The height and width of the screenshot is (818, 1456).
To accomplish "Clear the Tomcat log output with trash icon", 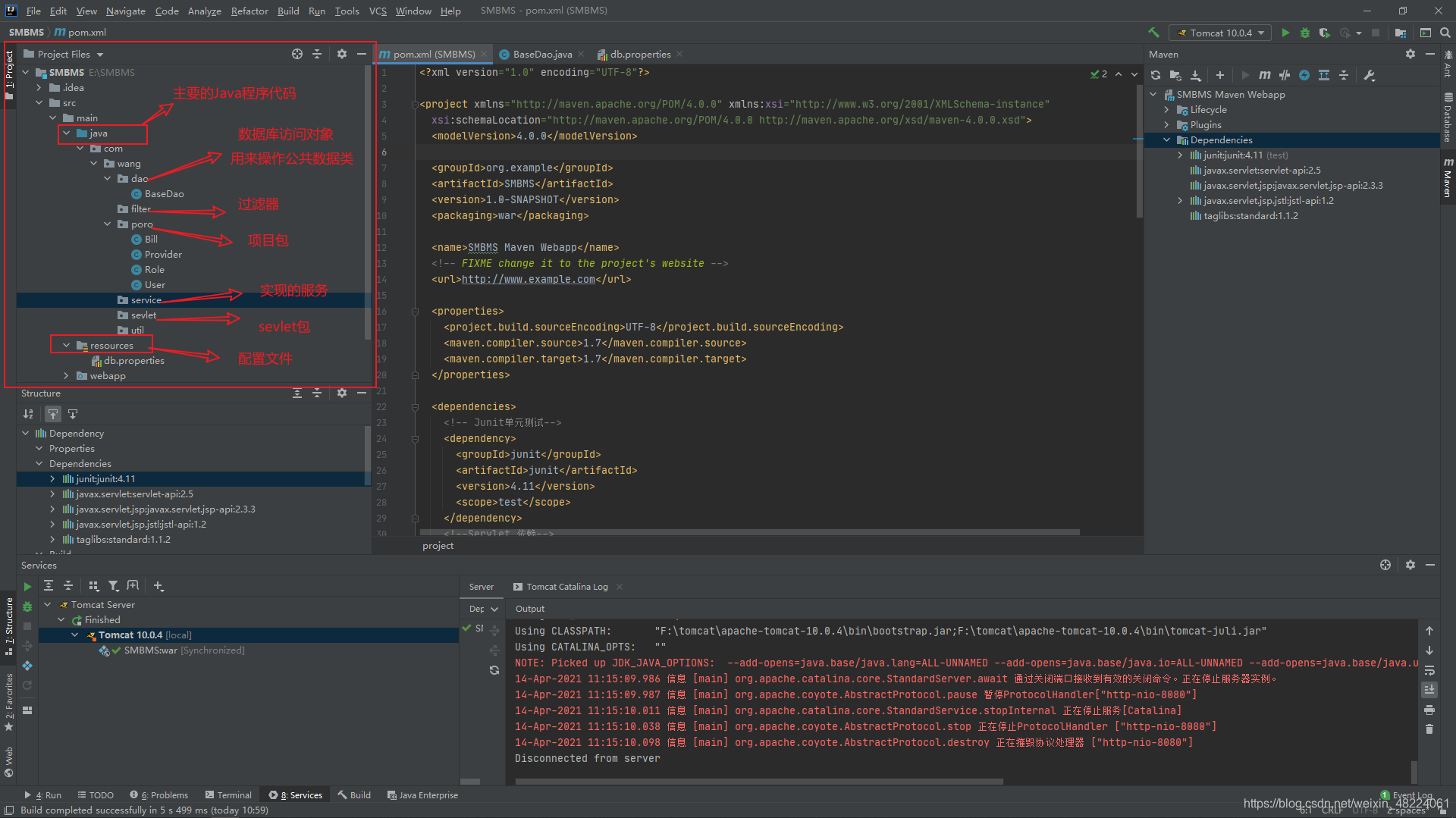I will (x=1429, y=729).
